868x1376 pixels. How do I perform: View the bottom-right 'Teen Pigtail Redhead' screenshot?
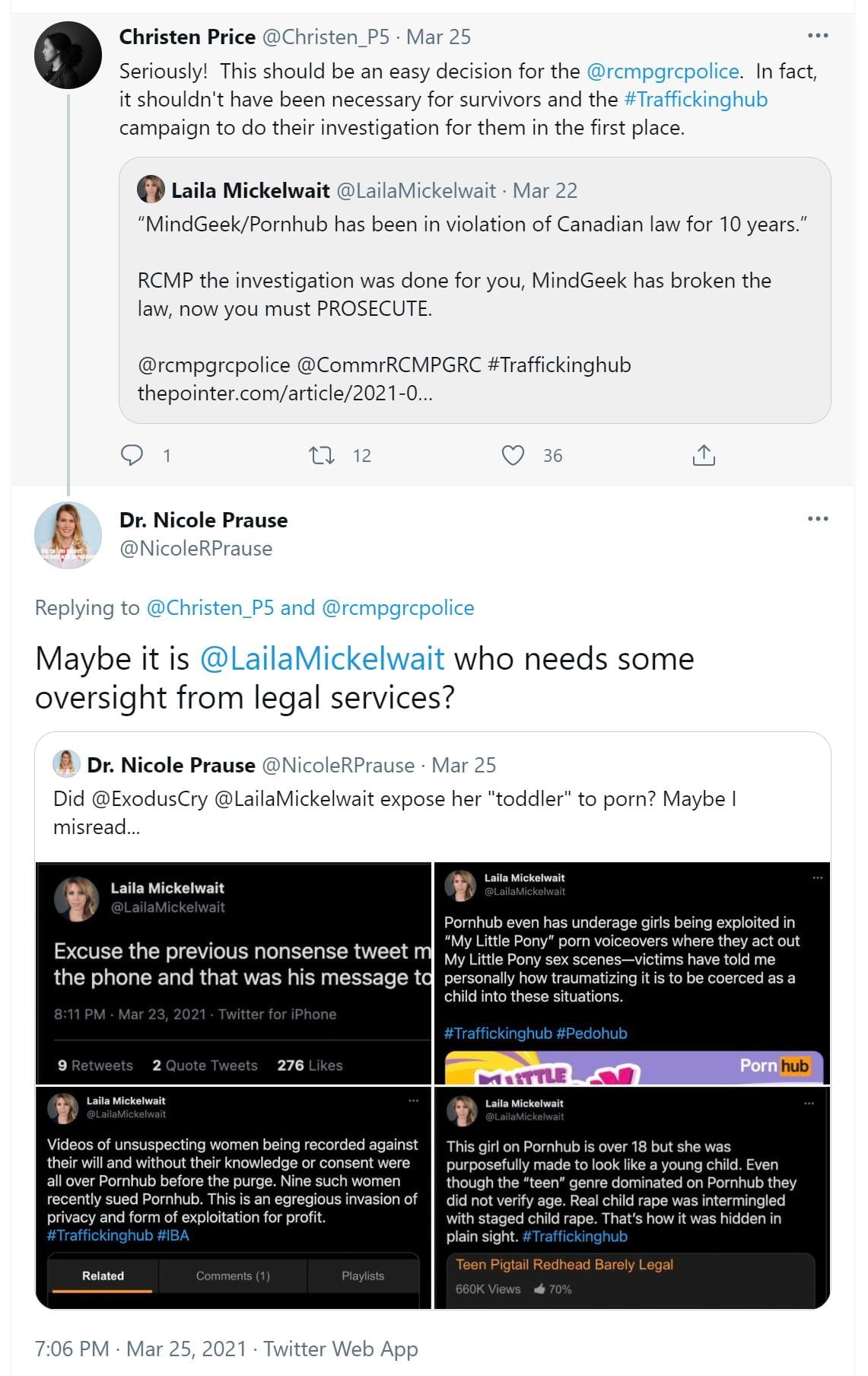tap(631, 1198)
